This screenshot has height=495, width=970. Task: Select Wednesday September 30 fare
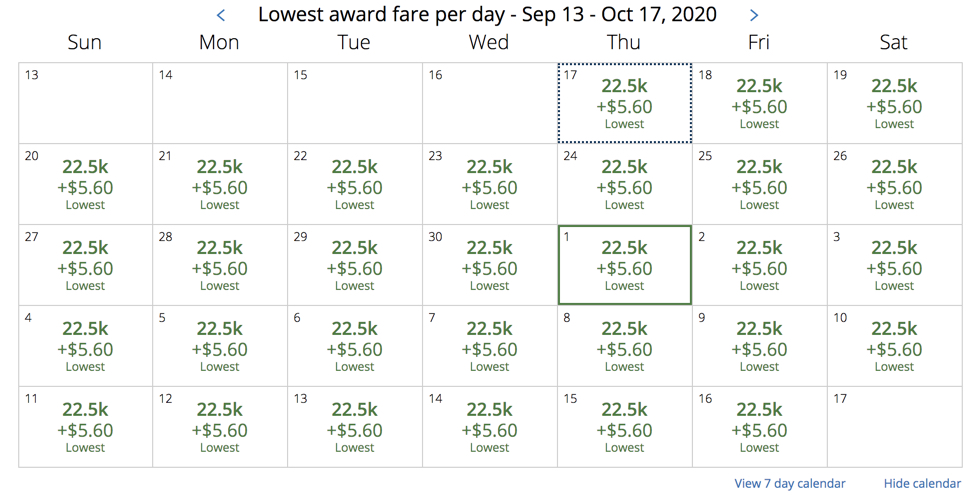pyautogui.click(x=489, y=266)
